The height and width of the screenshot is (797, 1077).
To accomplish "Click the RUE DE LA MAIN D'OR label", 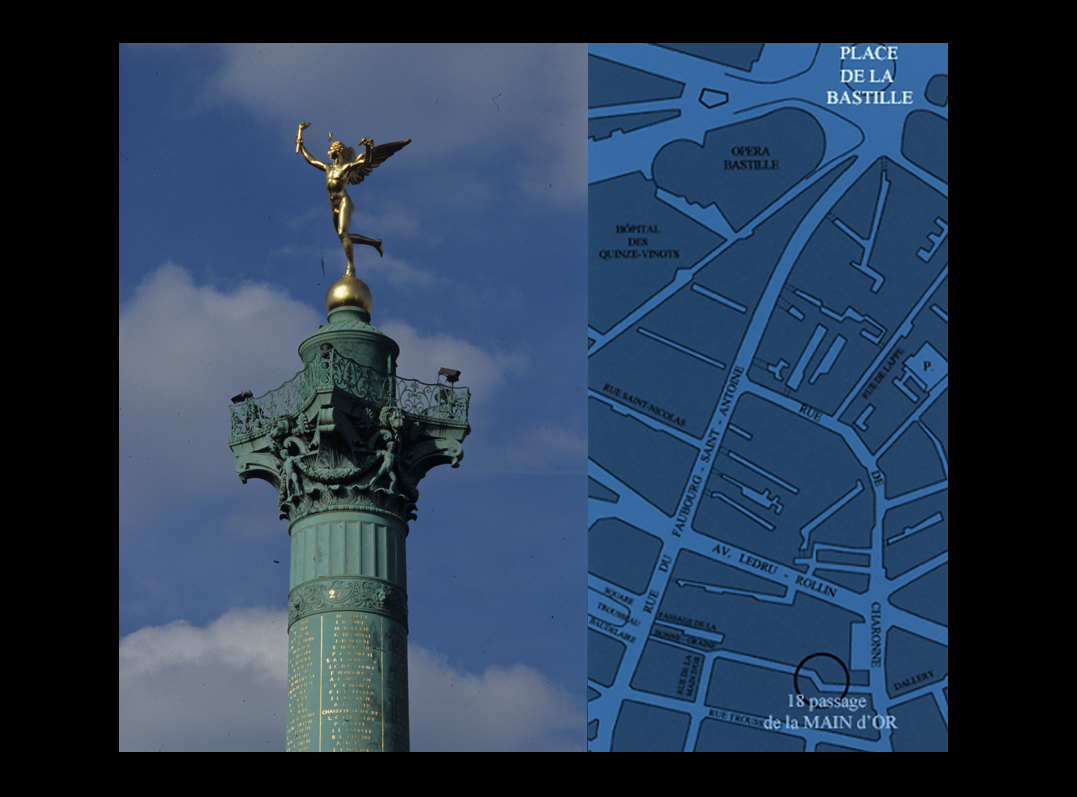I will click(x=690, y=677).
